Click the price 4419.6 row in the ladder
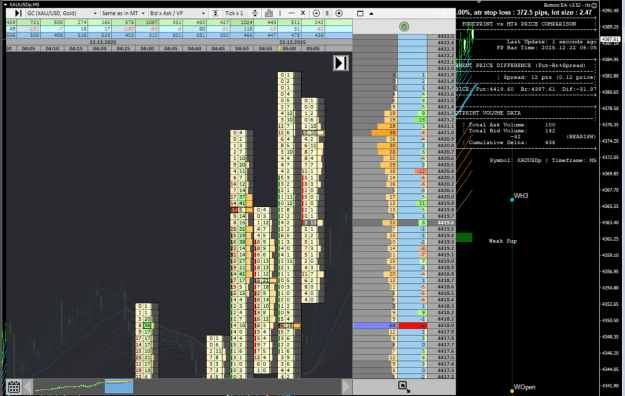Screen dimensions: 625x396 404,223
